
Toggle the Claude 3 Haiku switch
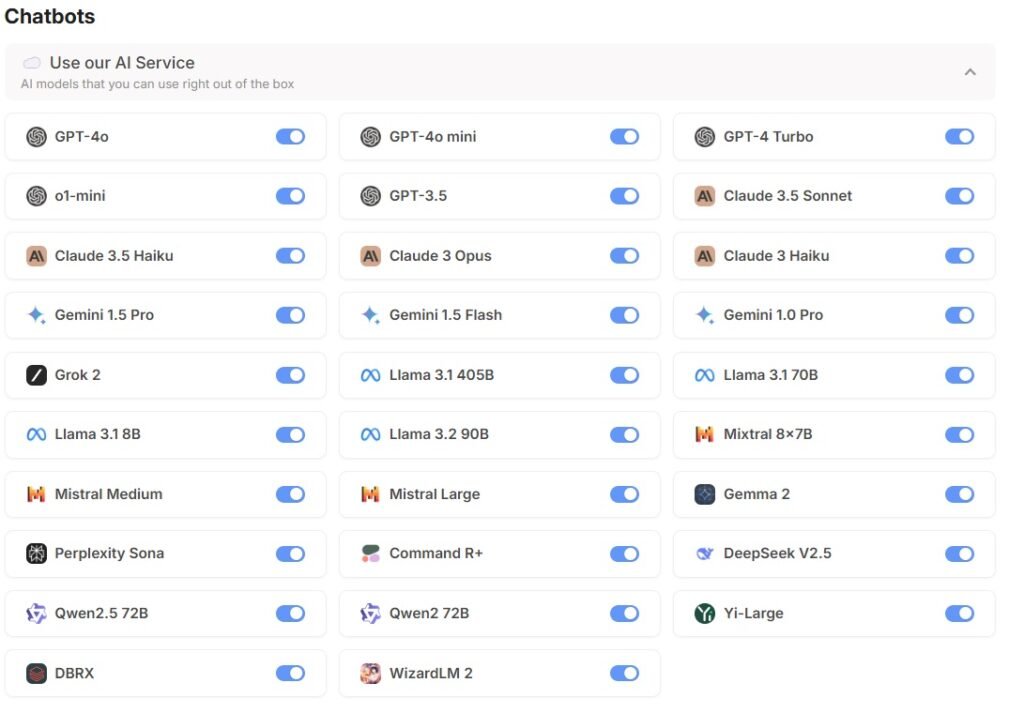(960, 256)
